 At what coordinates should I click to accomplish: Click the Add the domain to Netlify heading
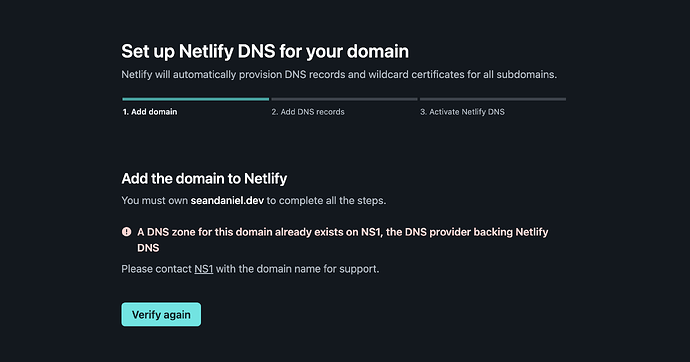pyautogui.click(x=204, y=179)
